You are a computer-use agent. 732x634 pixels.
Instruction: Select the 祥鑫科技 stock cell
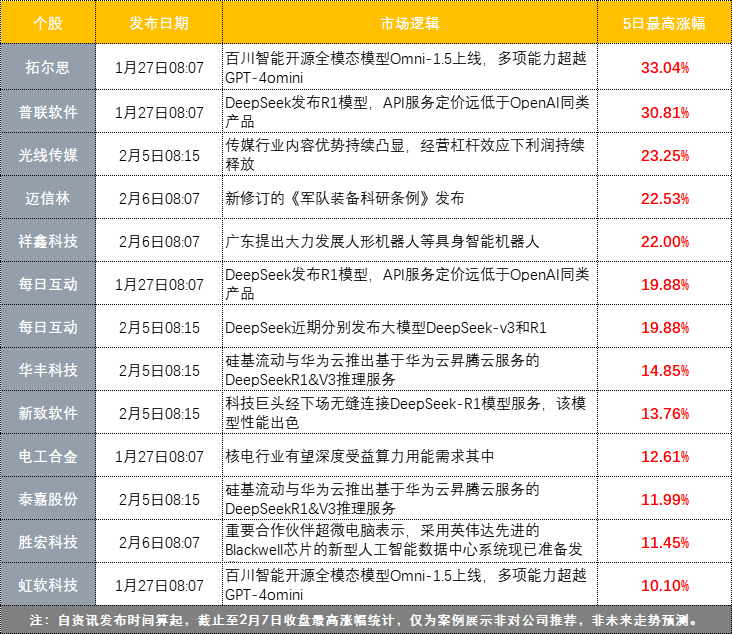tap(48, 241)
